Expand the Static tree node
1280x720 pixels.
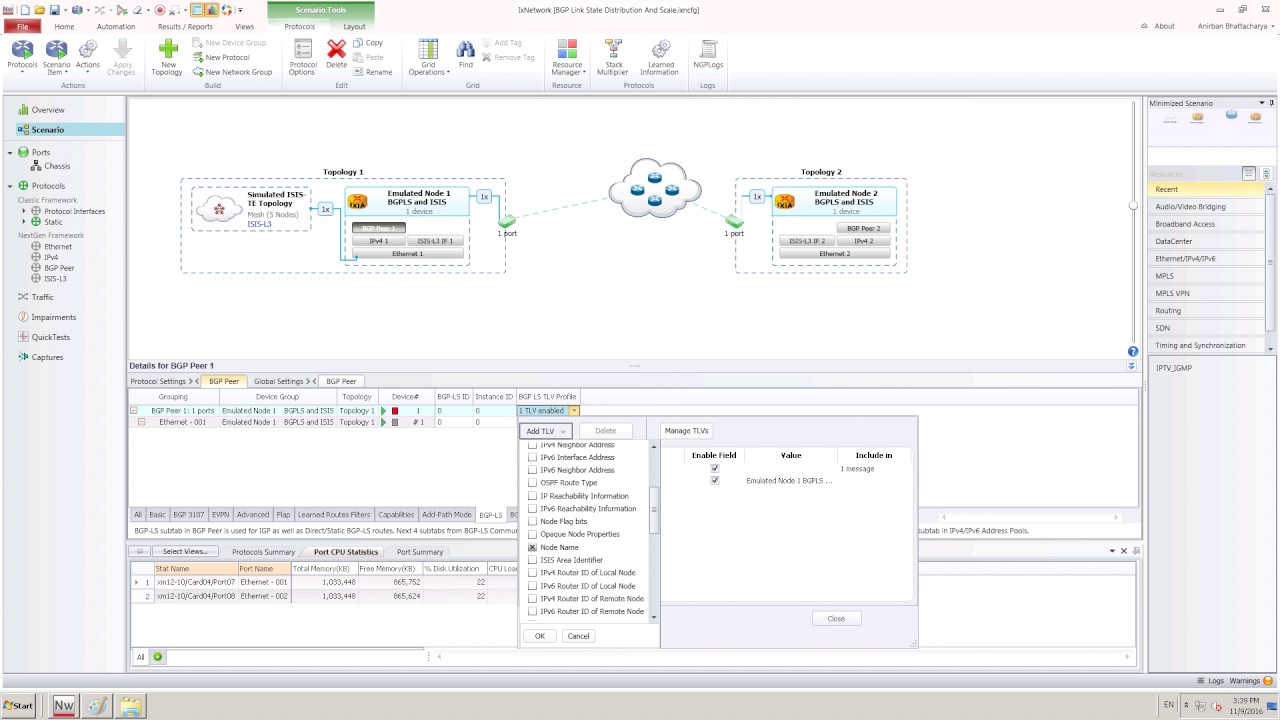(x=25, y=222)
